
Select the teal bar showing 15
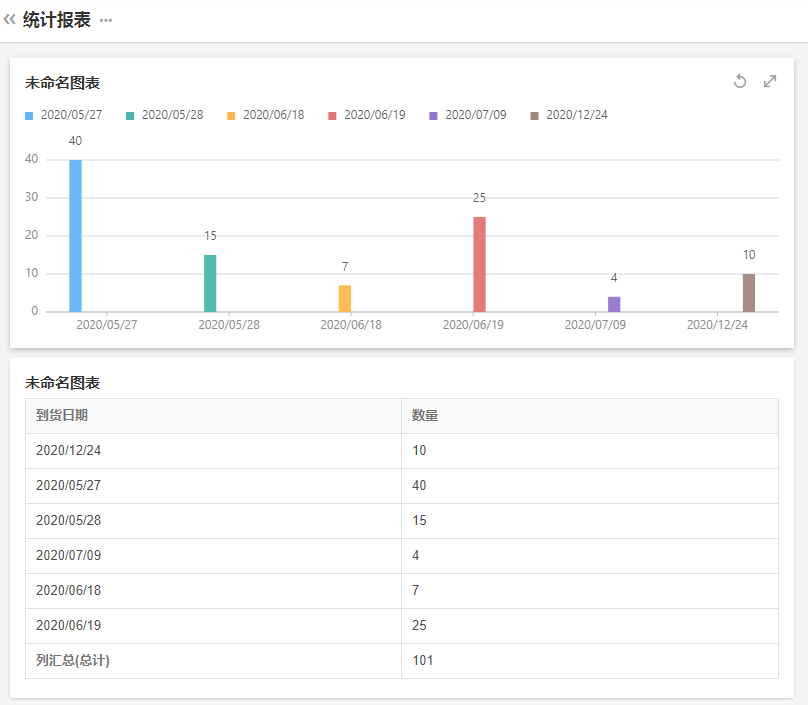click(210, 283)
